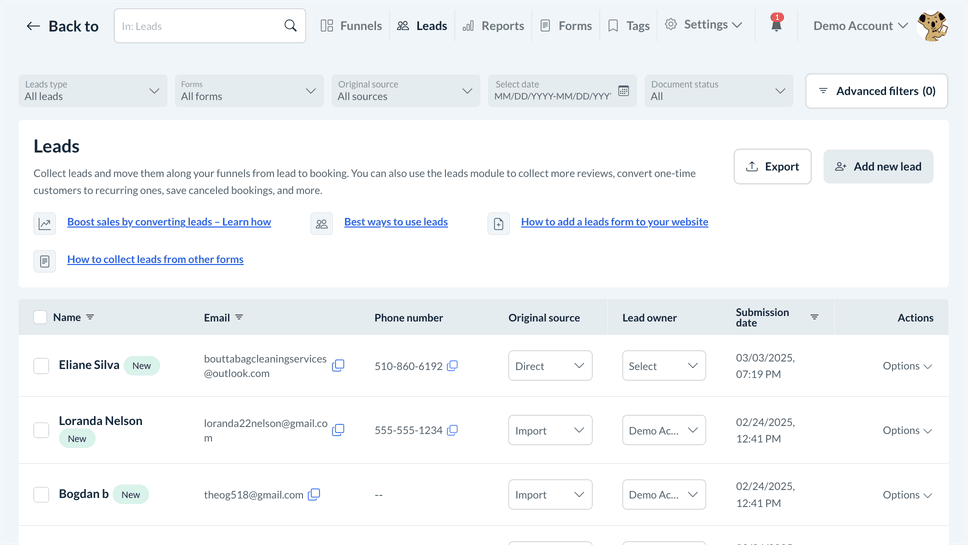The width and height of the screenshot is (968, 545).
Task: Click the search magnifier icon
Action: click(x=290, y=26)
